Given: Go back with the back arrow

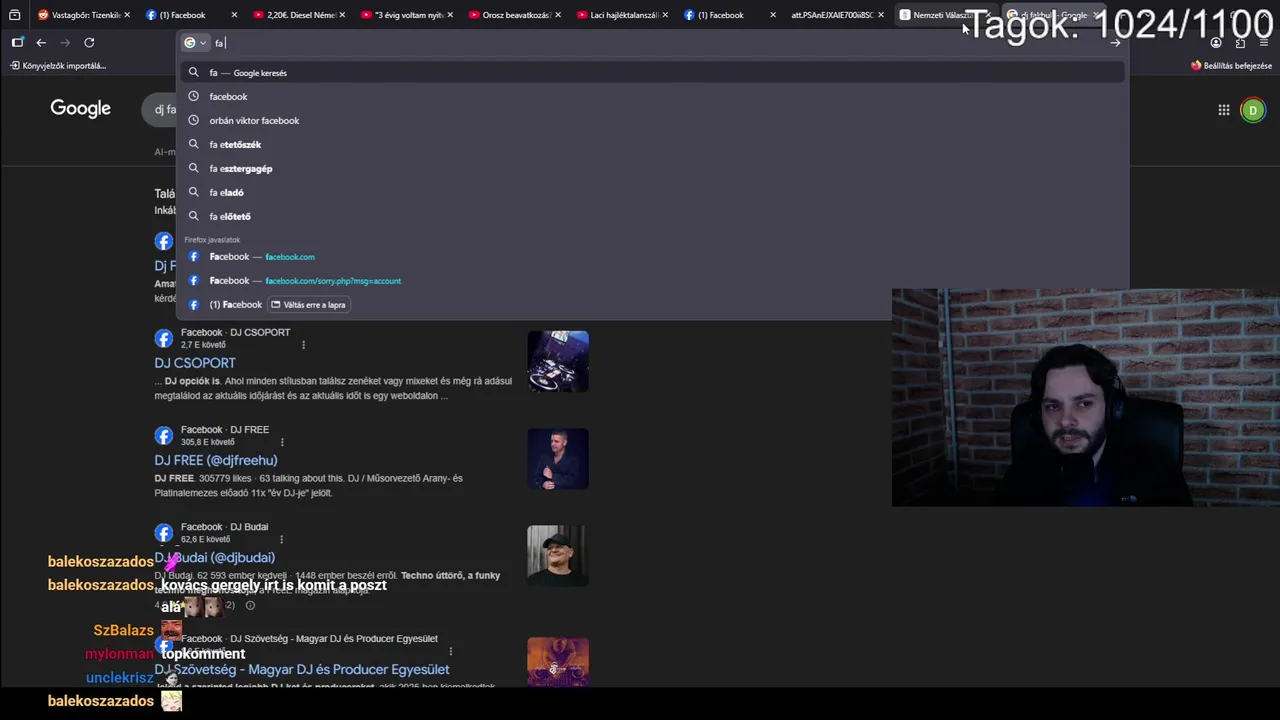Looking at the screenshot, I should point(41,42).
